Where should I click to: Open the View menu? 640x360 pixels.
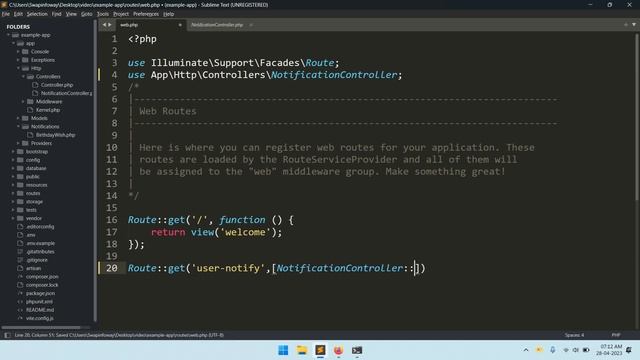coord(71,14)
